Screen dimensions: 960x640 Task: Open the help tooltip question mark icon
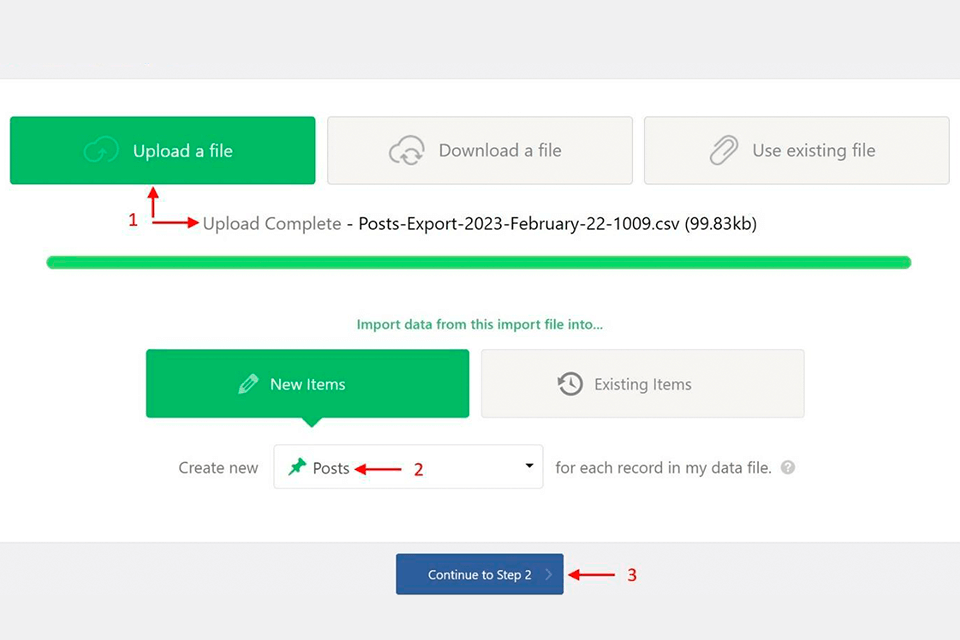click(x=788, y=467)
